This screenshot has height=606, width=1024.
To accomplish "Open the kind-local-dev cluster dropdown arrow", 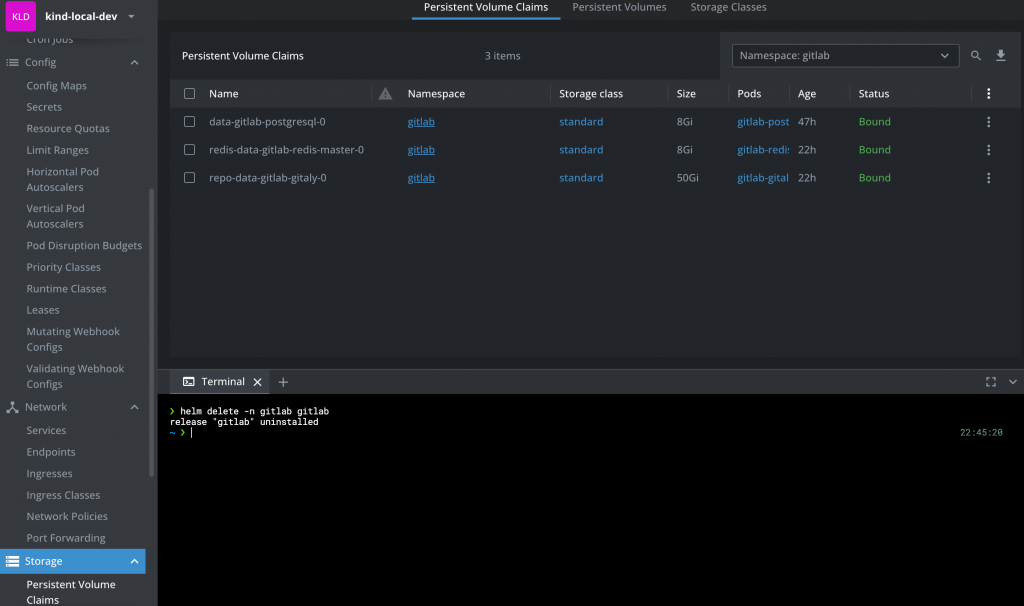I will point(131,16).
